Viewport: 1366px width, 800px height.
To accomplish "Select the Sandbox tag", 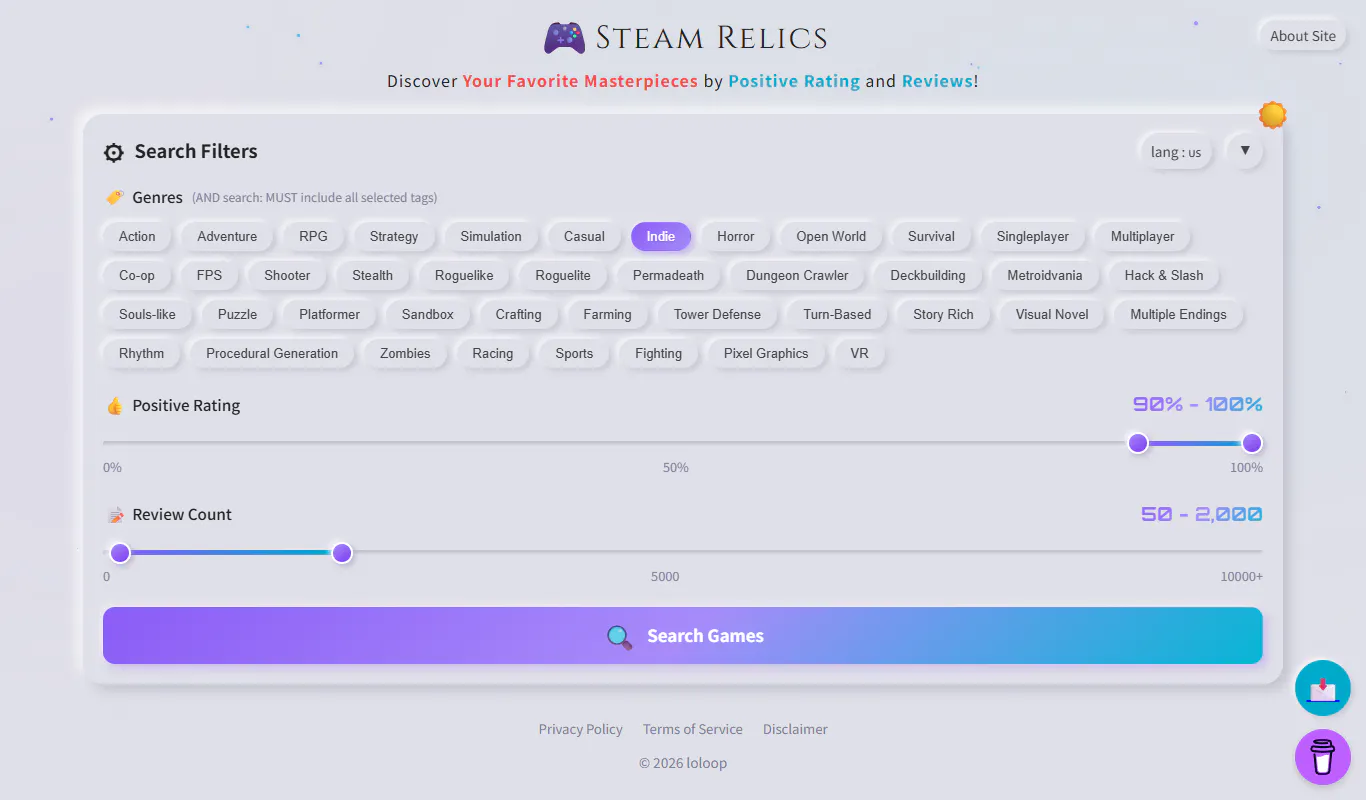I will 428,315.
